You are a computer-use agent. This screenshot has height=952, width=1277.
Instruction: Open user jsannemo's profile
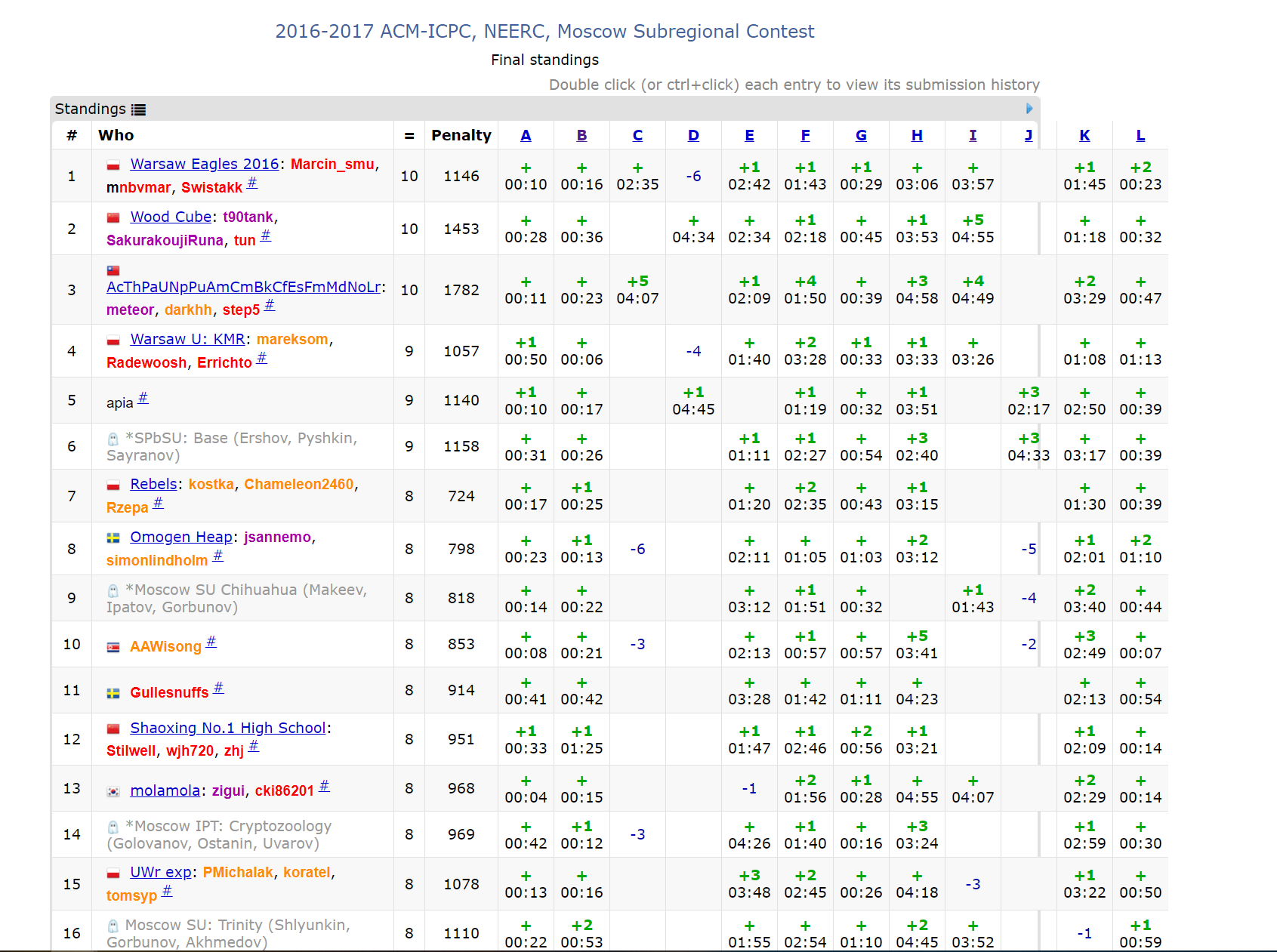[x=277, y=537]
